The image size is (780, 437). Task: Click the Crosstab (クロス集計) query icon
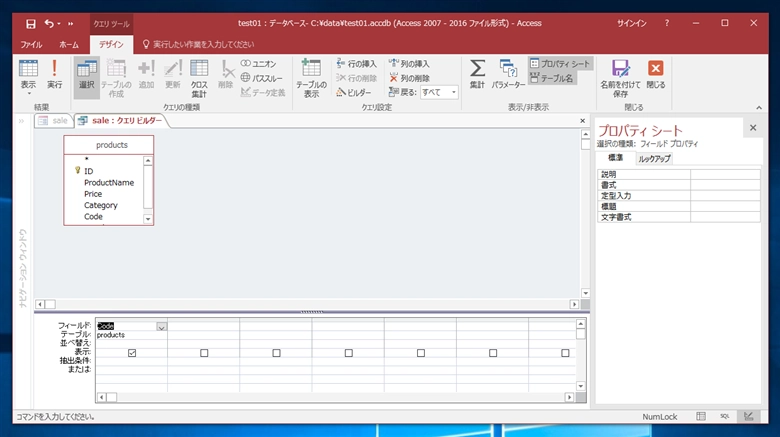point(199,79)
